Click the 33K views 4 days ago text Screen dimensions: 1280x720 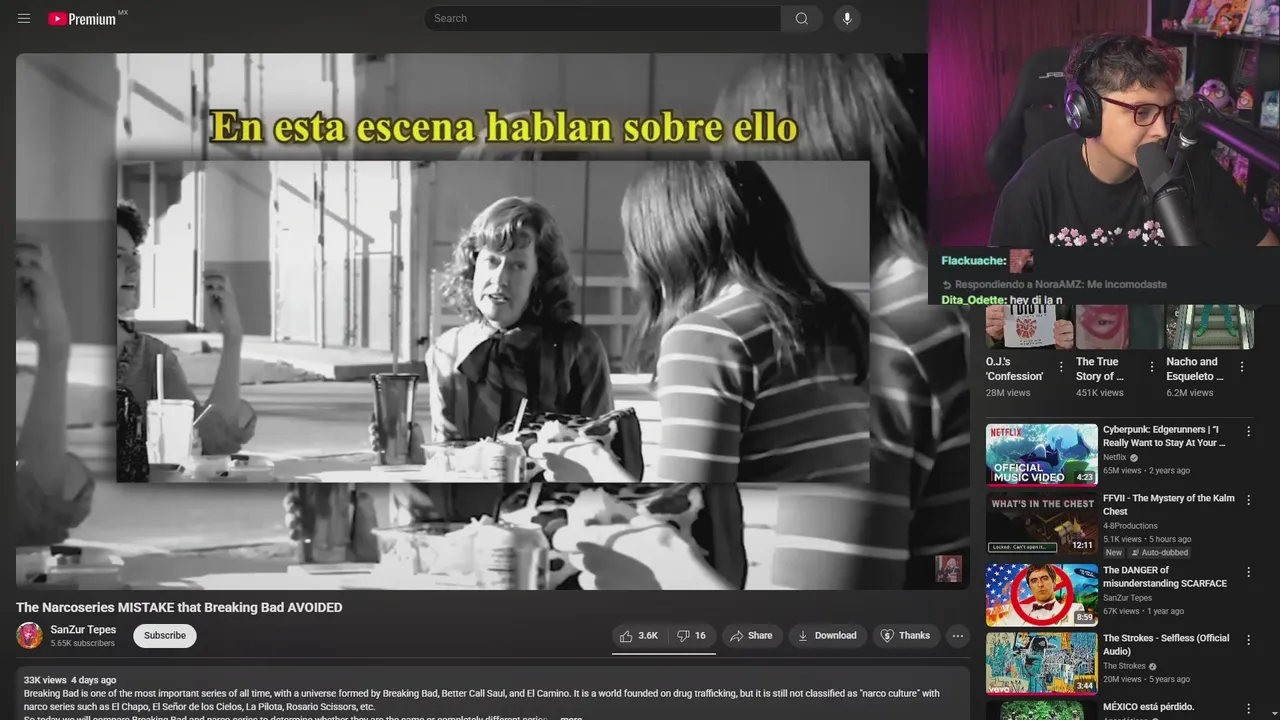tap(70, 680)
